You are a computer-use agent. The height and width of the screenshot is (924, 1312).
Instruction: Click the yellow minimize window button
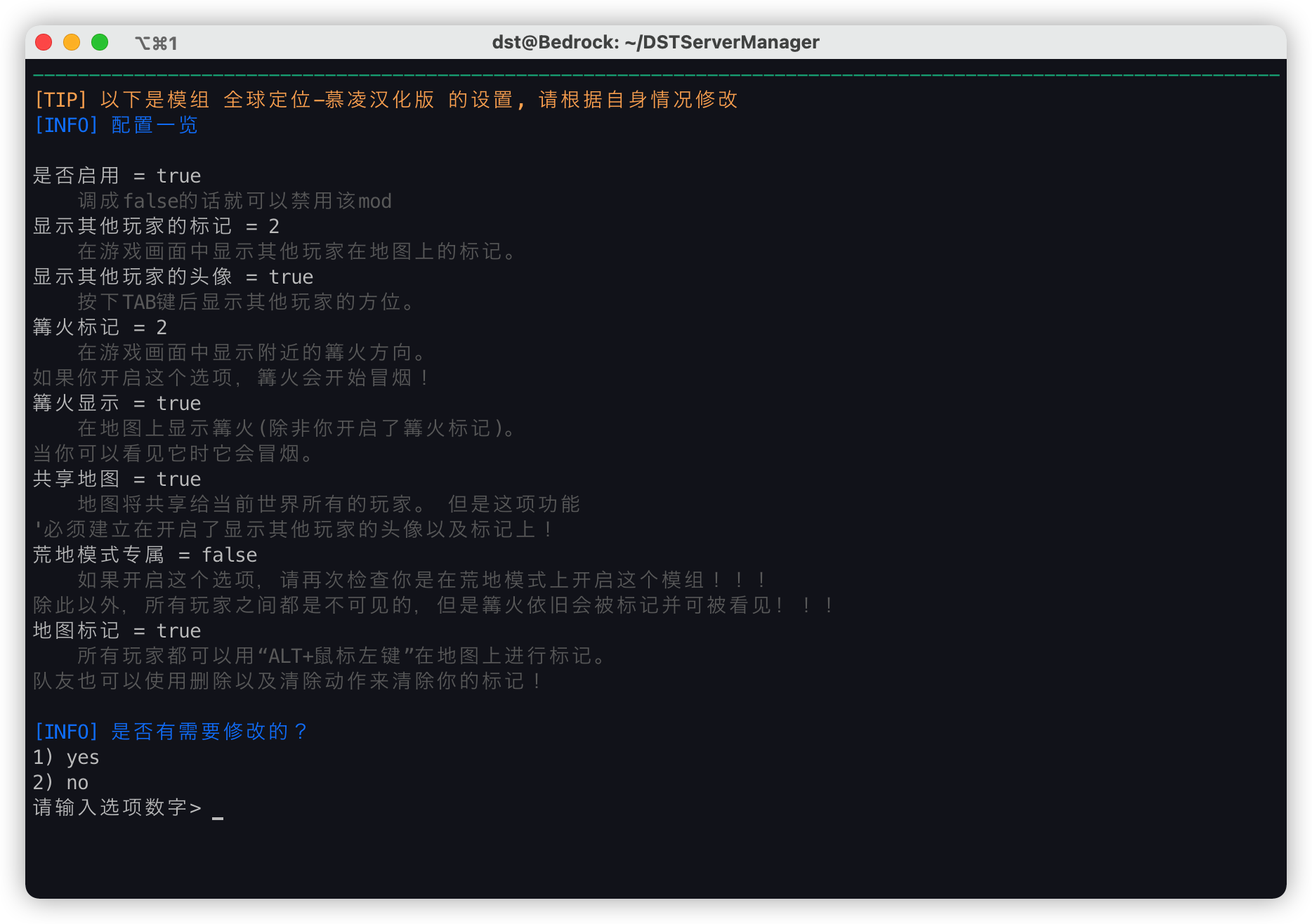coord(72,42)
